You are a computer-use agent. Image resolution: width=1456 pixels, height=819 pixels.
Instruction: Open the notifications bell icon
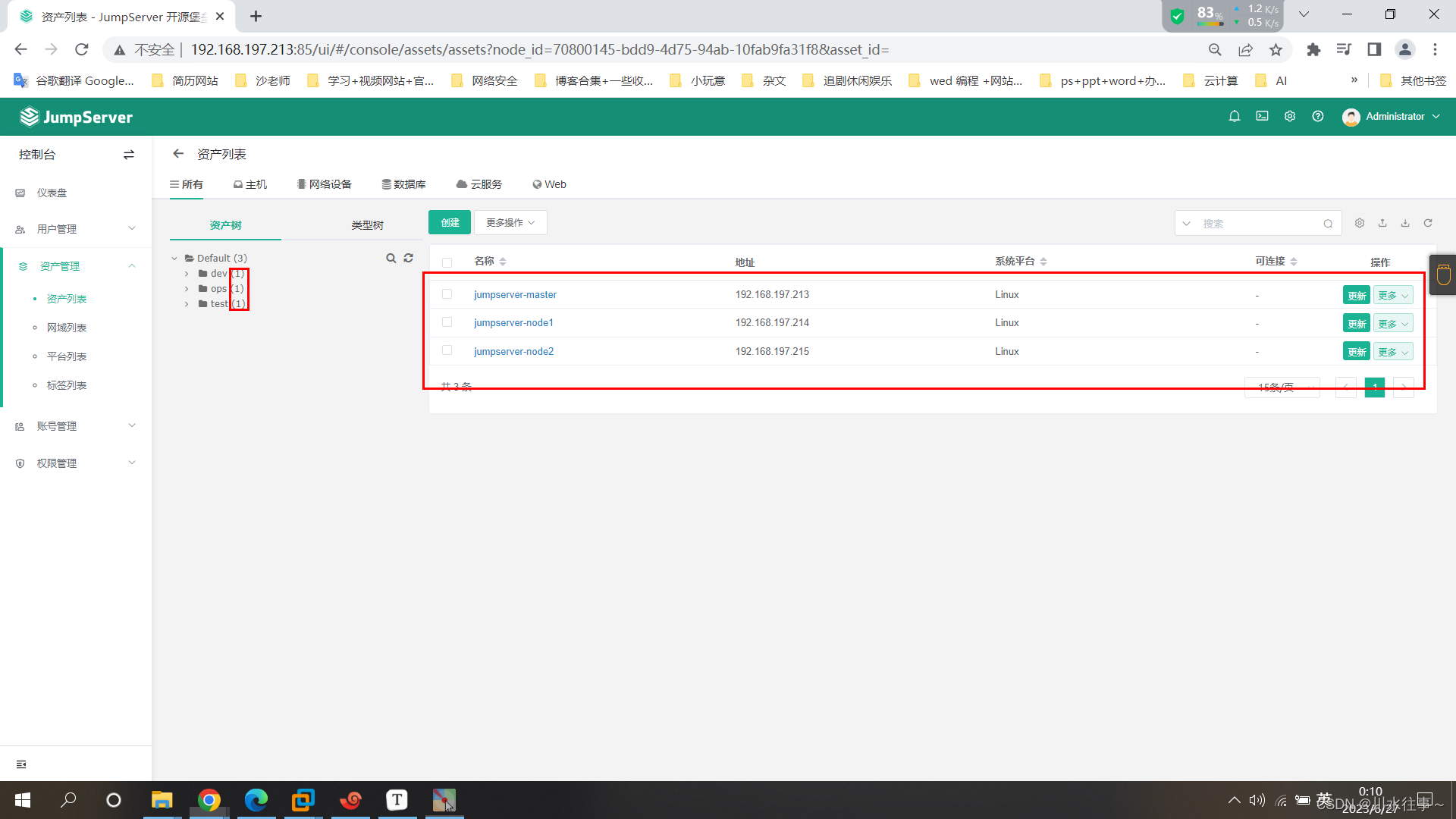pyautogui.click(x=1235, y=116)
